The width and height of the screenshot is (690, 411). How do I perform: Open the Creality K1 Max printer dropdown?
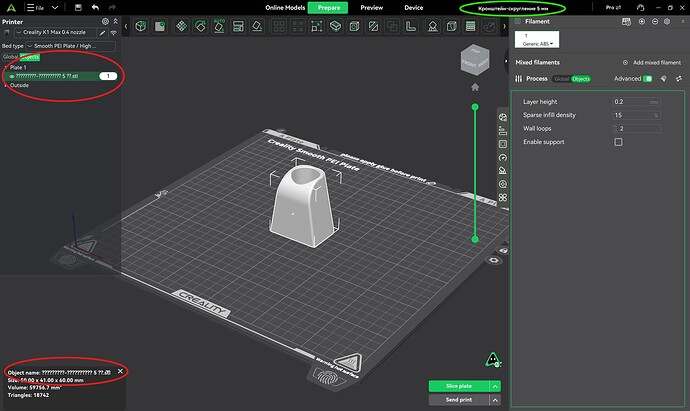click(x=55, y=33)
